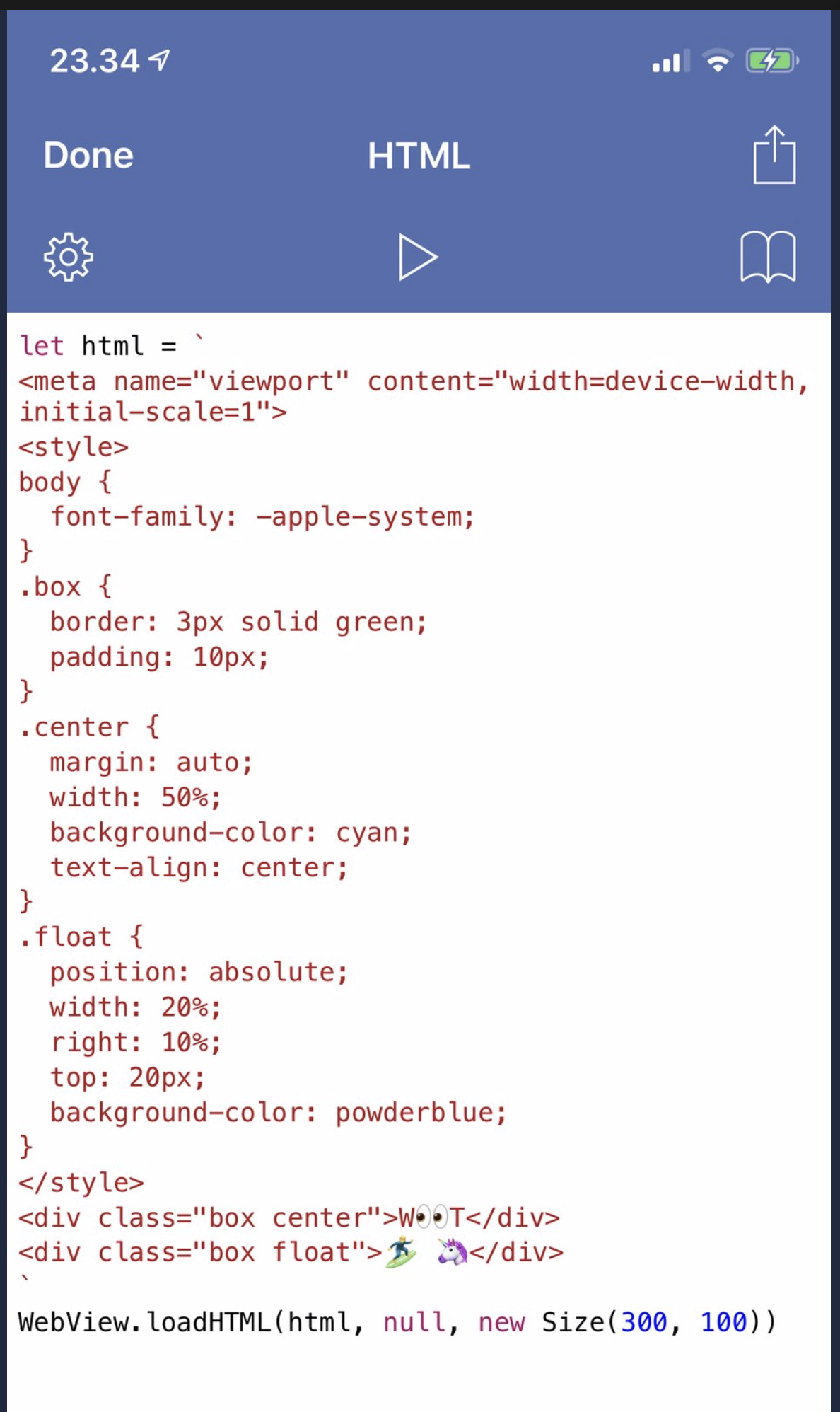
Task: Place cursor on 'background-color: cyan' line
Action: click(x=231, y=833)
